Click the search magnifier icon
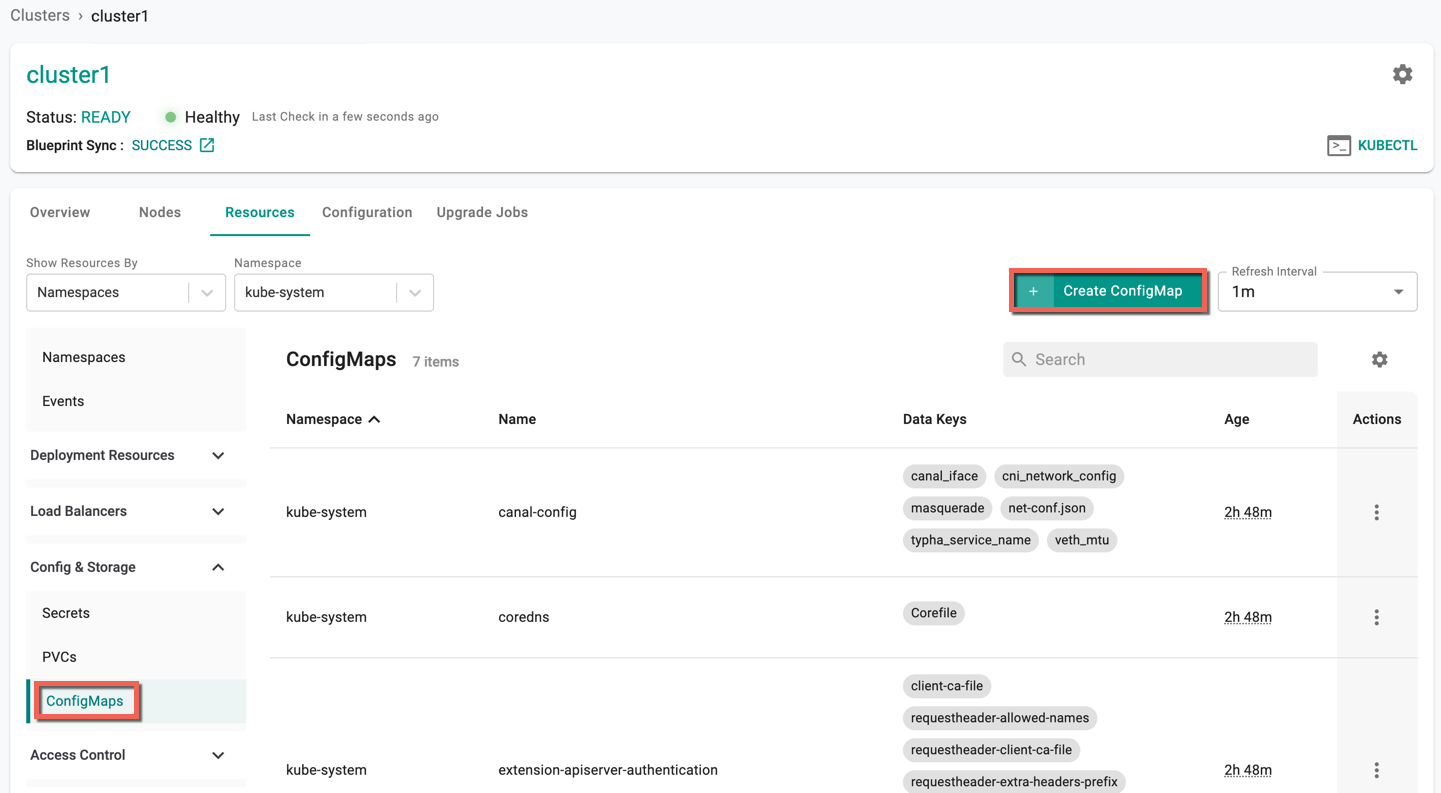 [1019, 359]
